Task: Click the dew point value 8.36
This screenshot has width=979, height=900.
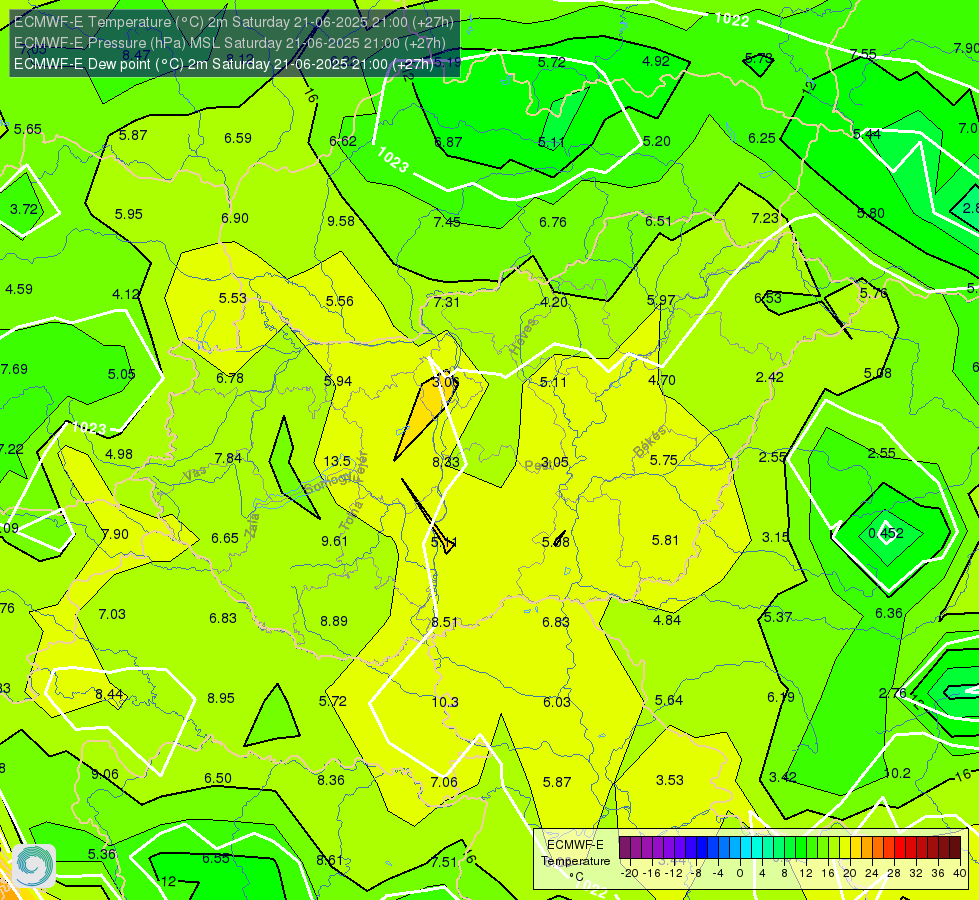Action: tap(331, 780)
